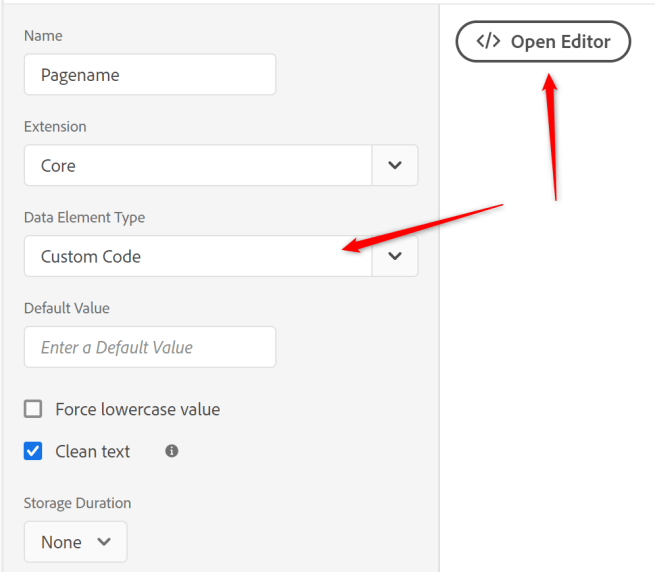Click the Storage Duration label
This screenshot has width=655, height=572.
coord(77,503)
